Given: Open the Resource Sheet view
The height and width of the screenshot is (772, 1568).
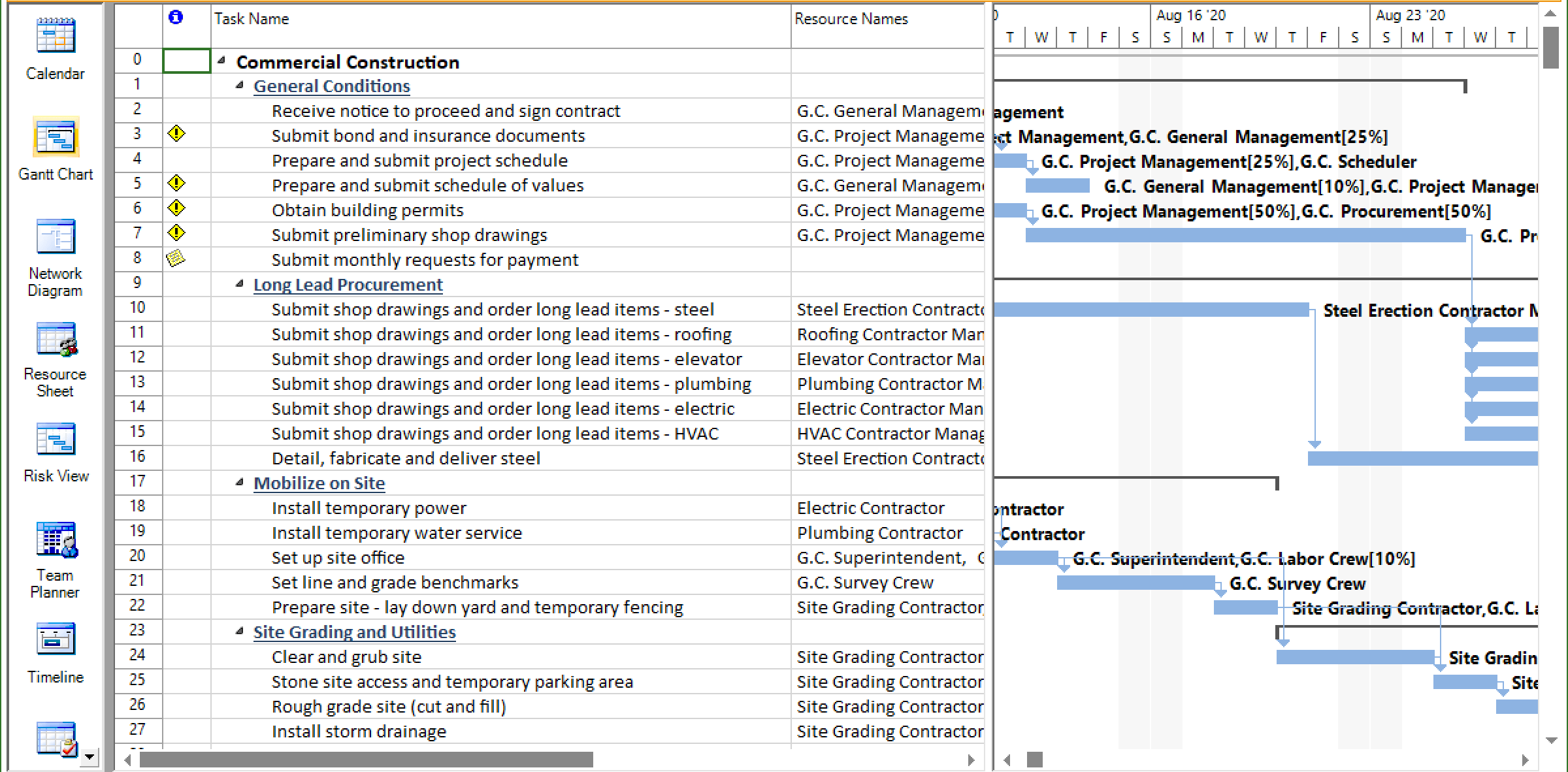Looking at the screenshot, I should [x=56, y=340].
